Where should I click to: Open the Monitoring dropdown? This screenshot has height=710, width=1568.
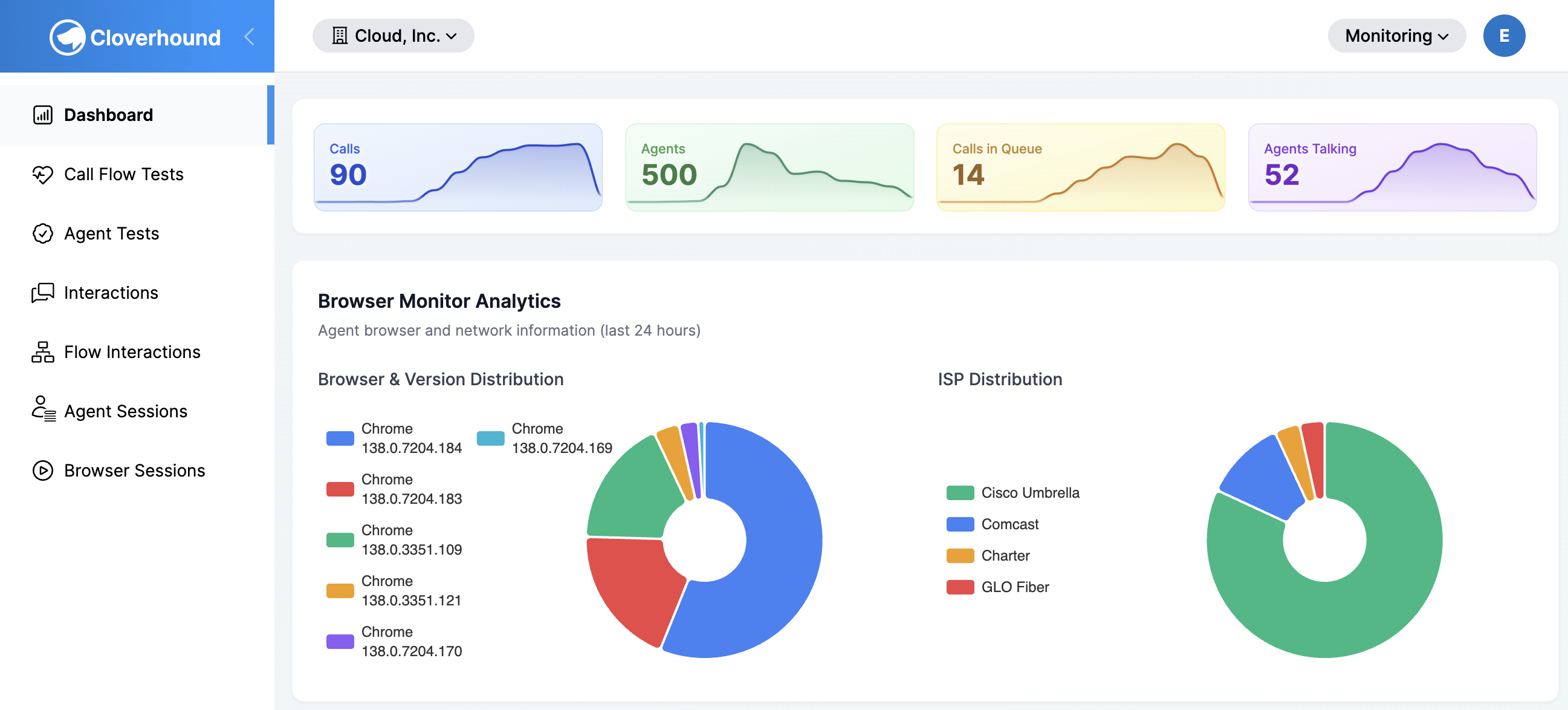tap(1396, 36)
